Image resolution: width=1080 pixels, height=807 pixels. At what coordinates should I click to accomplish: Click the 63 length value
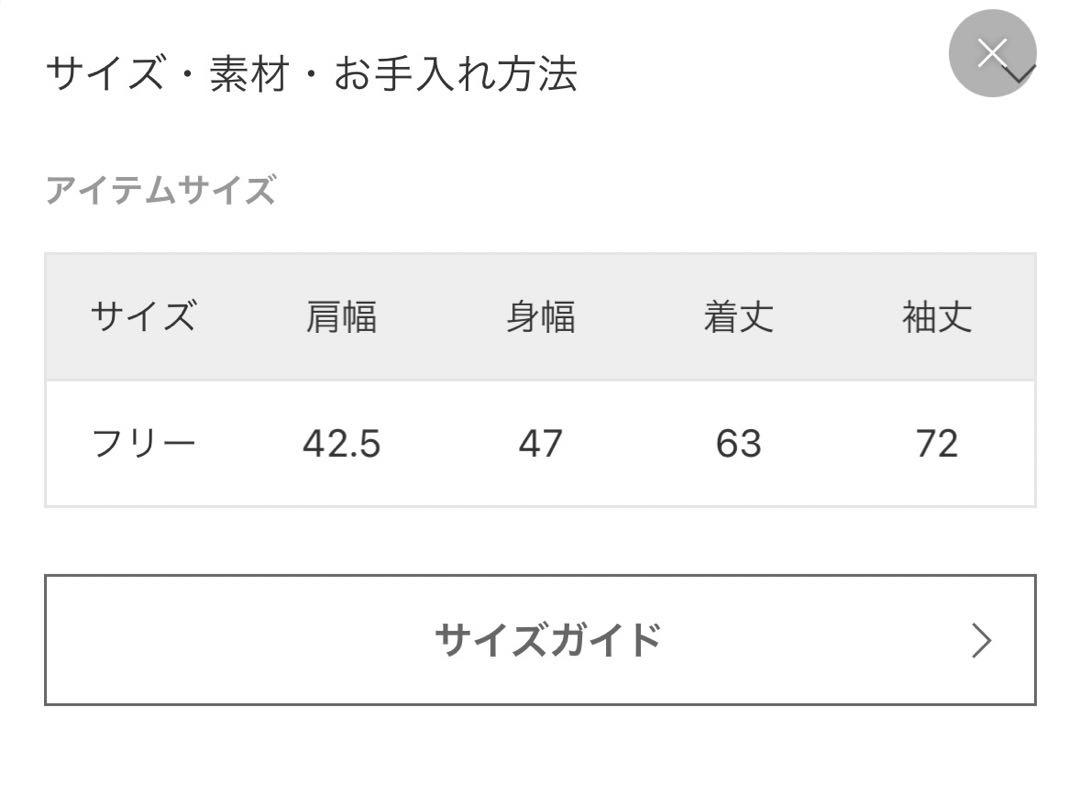pyautogui.click(x=738, y=443)
